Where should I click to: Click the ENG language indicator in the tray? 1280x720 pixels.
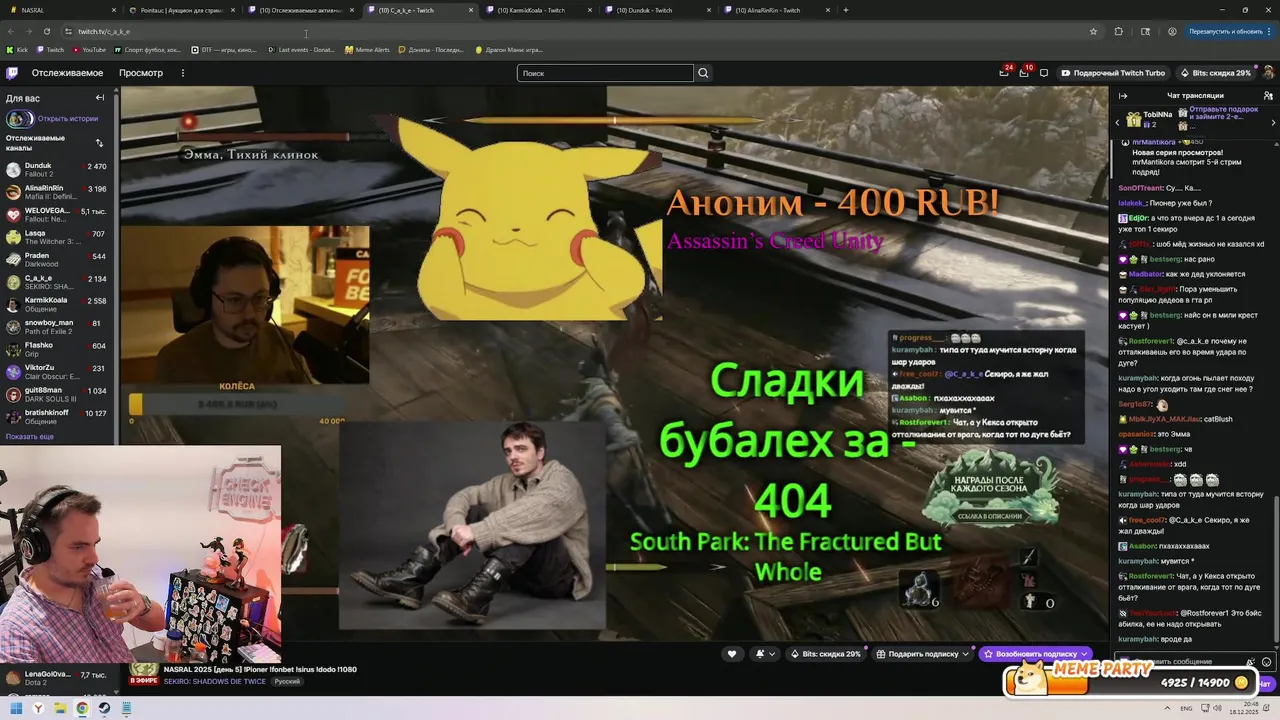click(x=1186, y=708)
